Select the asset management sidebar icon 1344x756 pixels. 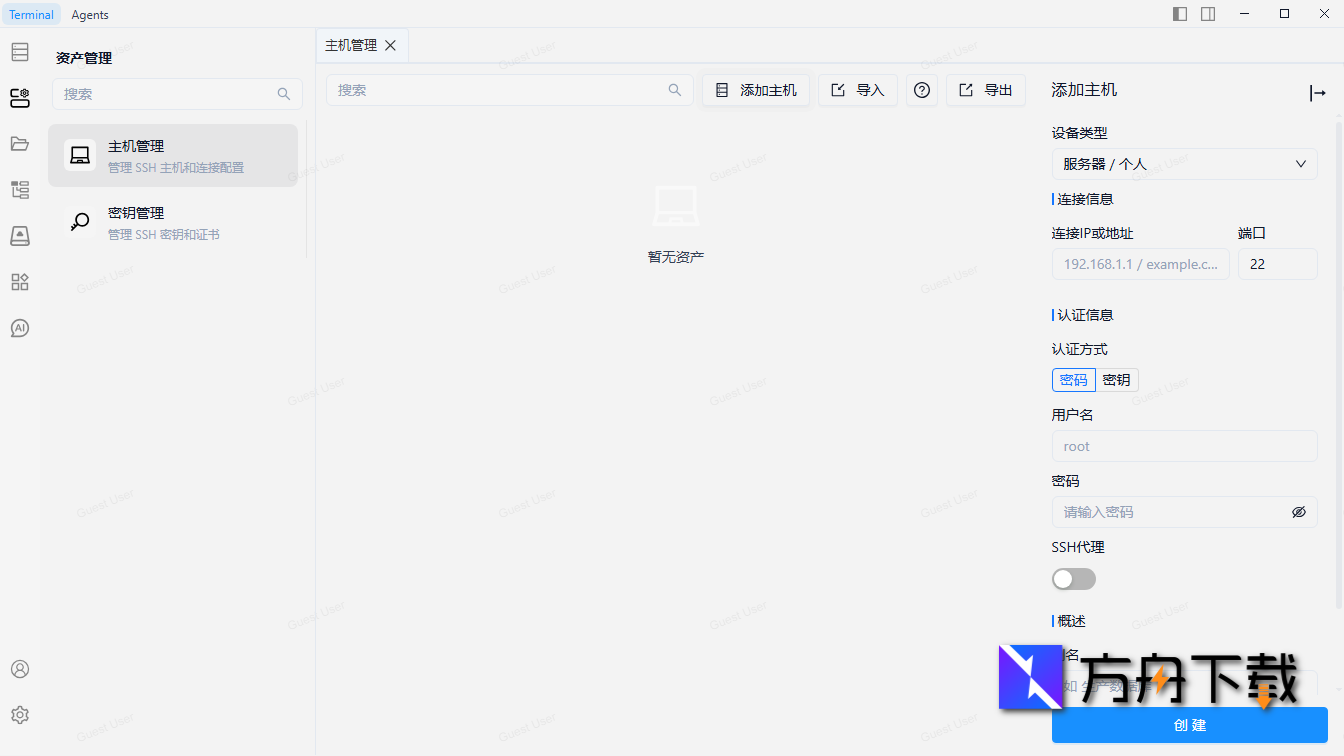pyautogui.click(x=20, y=98)
